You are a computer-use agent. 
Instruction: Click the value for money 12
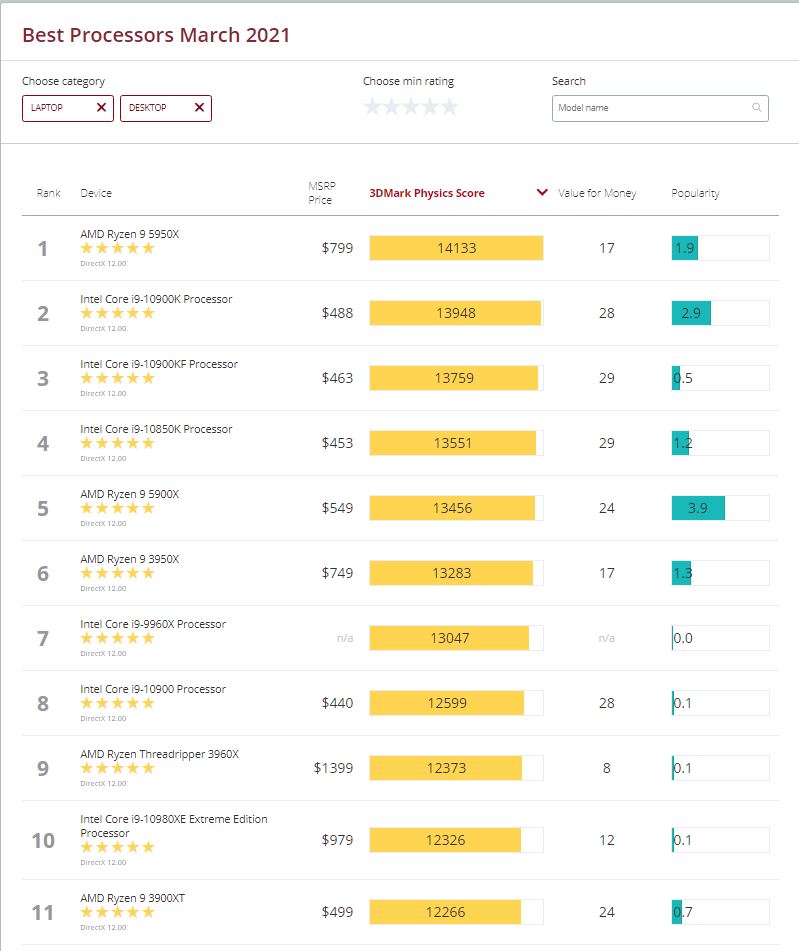click(606, 840)
